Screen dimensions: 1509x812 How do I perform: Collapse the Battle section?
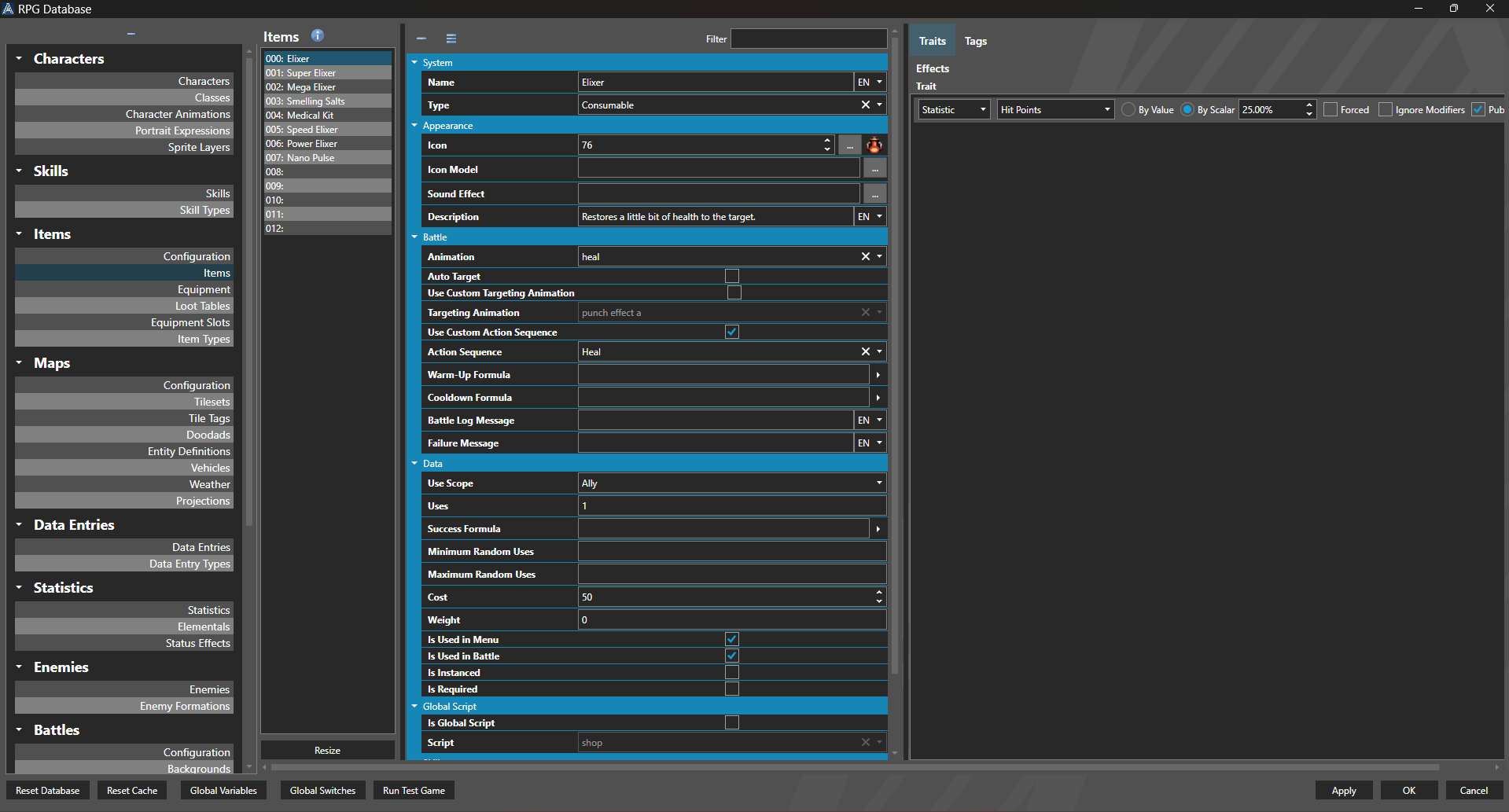click(x=415, y=237)
